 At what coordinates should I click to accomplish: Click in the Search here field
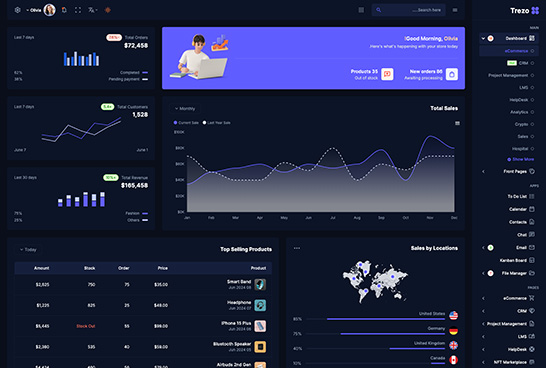tap(408, 10)
